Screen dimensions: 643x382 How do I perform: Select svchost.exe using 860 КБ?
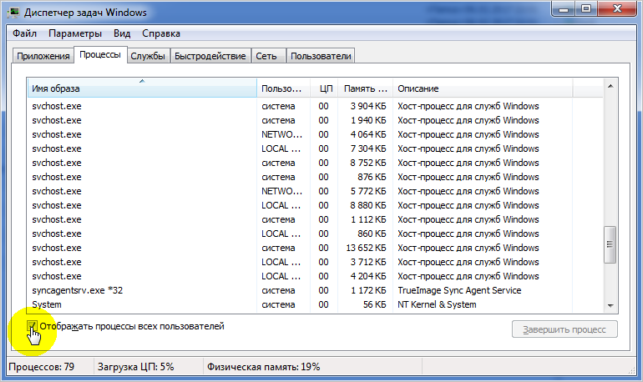click(316, 234)
